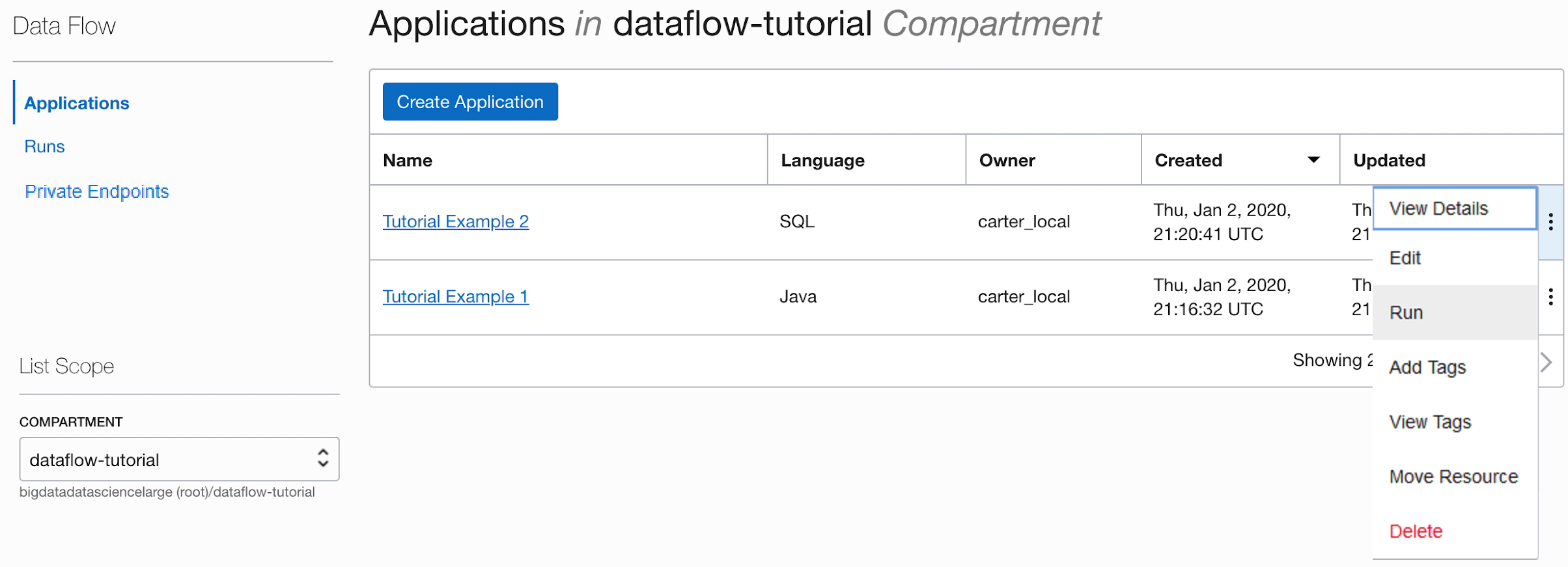Select Run from the actions menu

pos(1407,313)
